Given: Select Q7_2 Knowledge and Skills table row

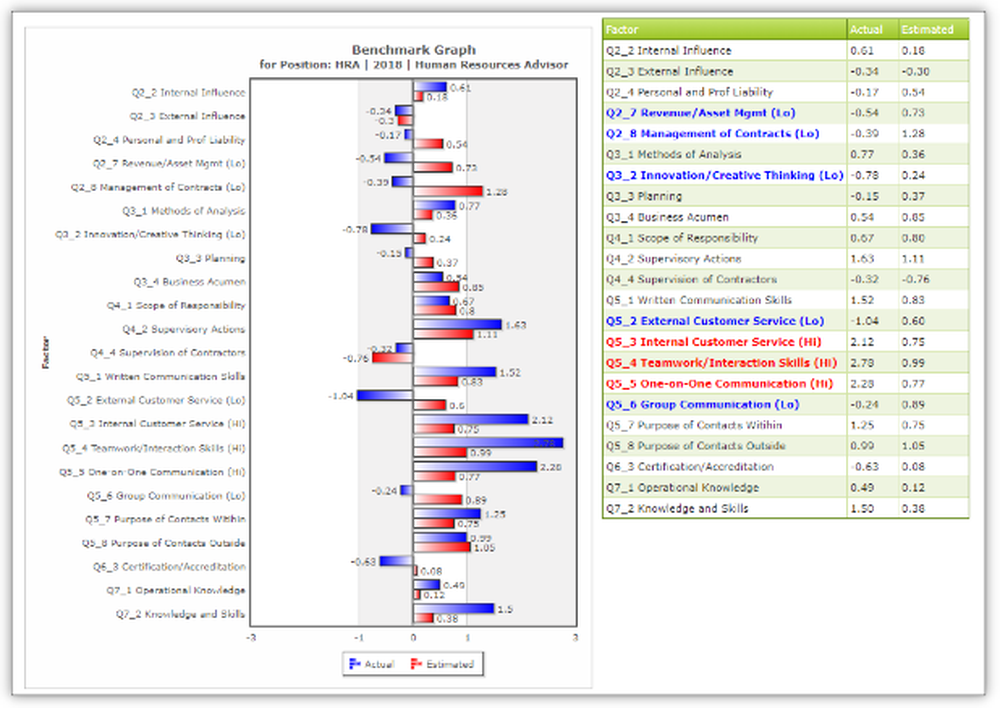Looking at the screenshot, I should point(786,508).
